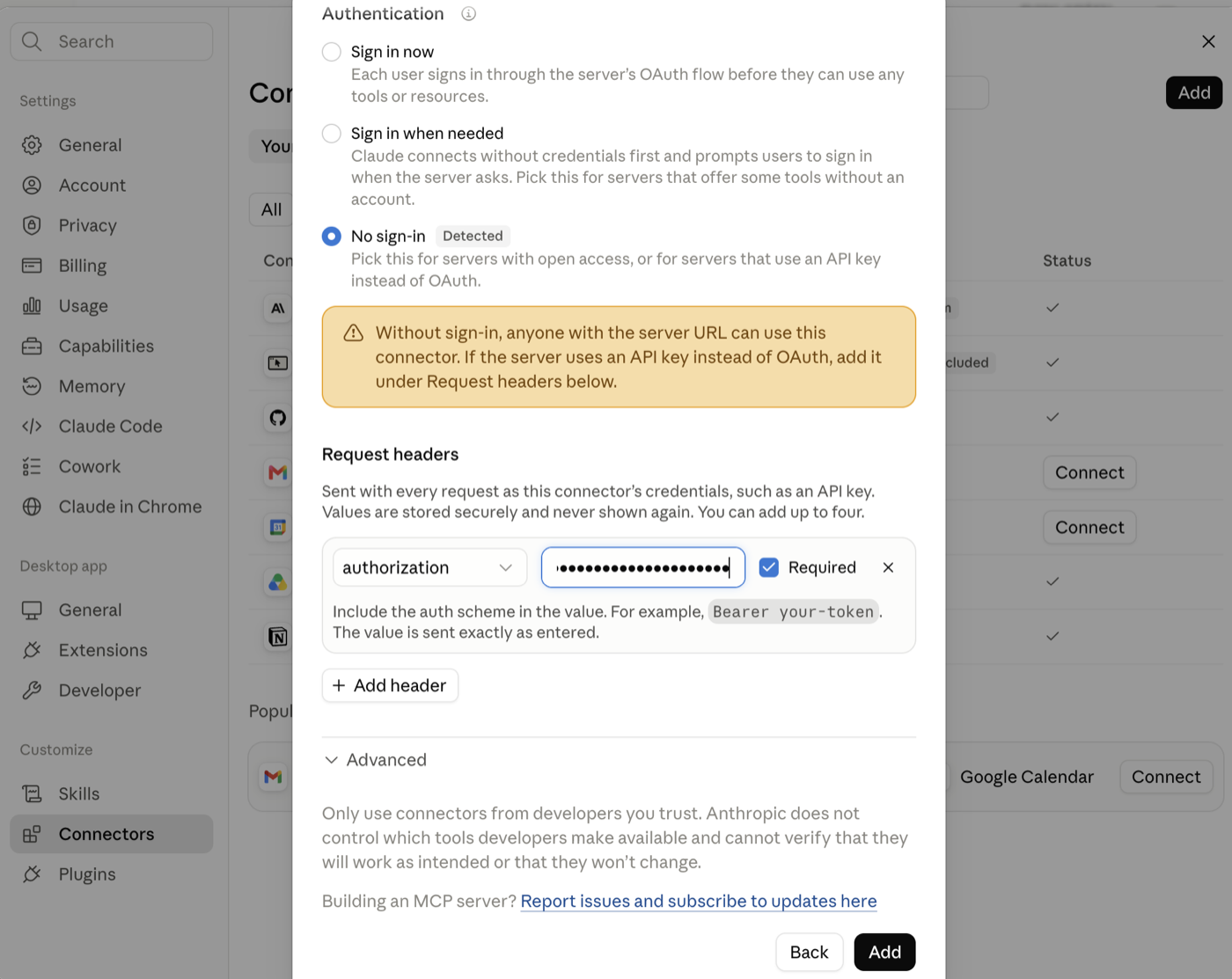1232x979 pixels.
Task: Uncheck the Required checkbox
Action: click(769, 567)
